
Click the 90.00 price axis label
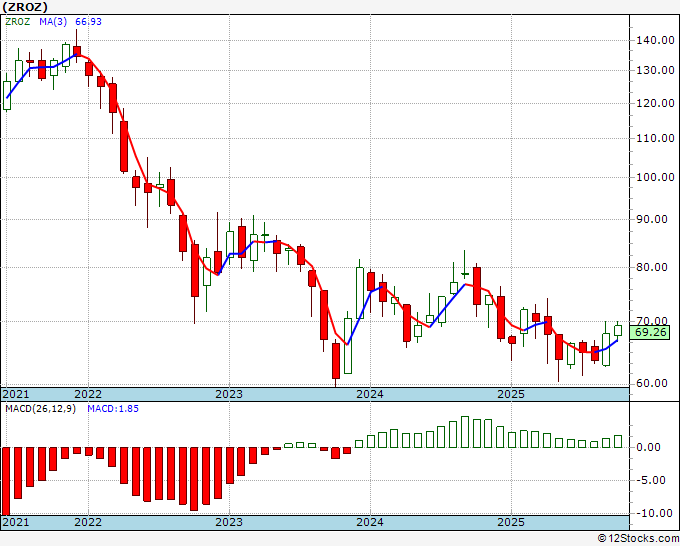(x=652, y=219)
